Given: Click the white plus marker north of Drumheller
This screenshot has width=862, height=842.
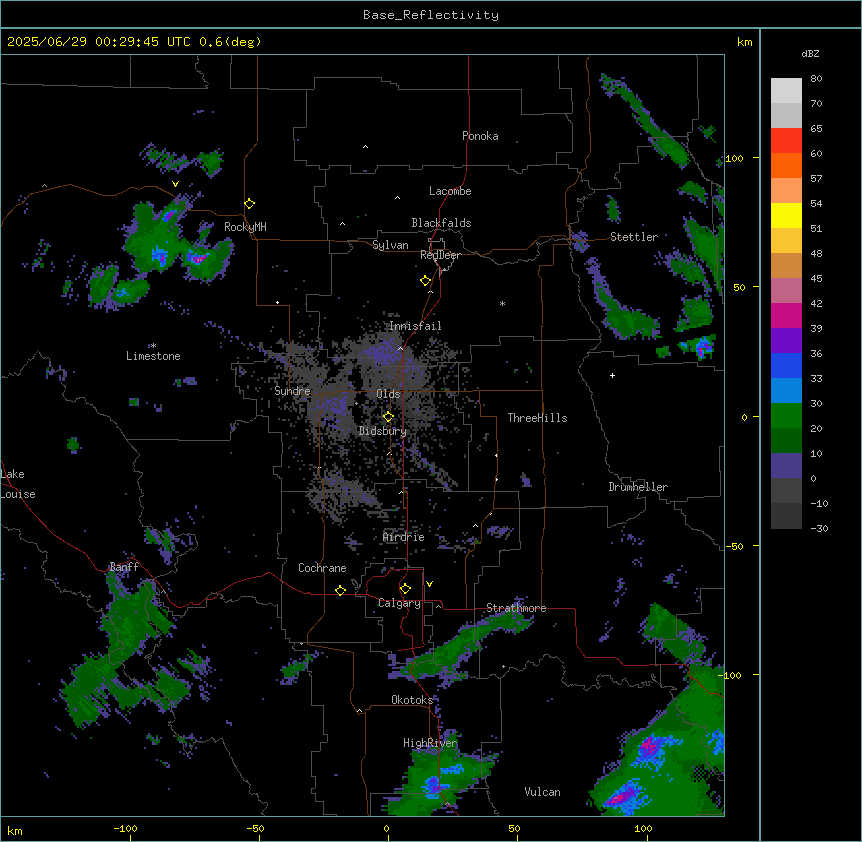Looking at the screenshot, I should (612, 375).
